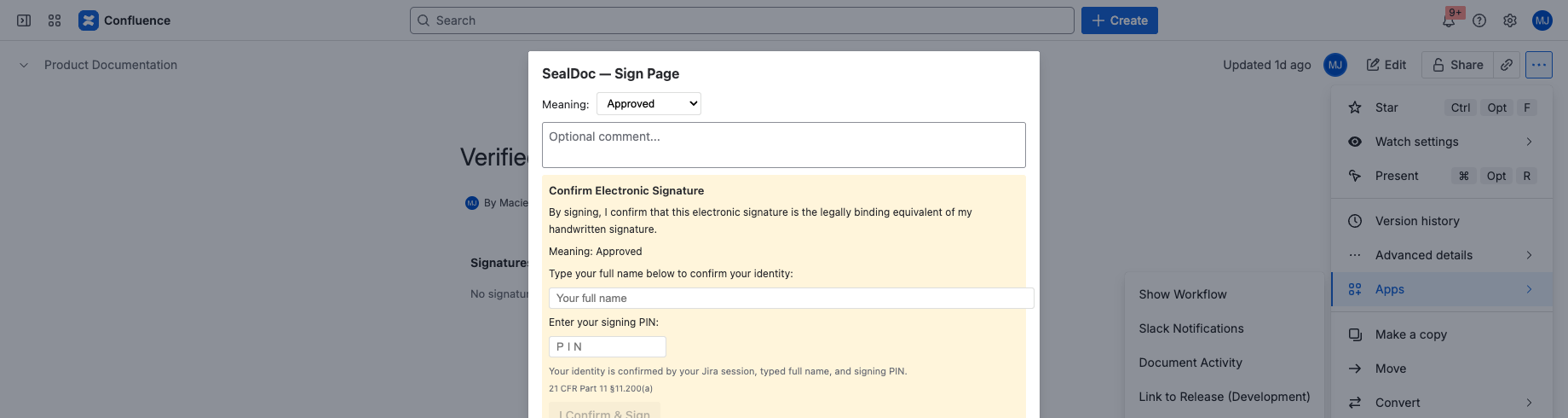Select Show Workflow from Apps submenu
The width and height of the screenshot is (1568, 418).
(x=1224, y=294)
